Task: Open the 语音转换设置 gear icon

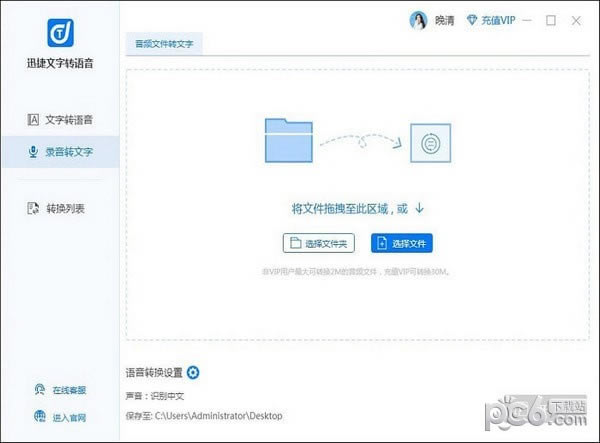Action: click(x=193, y=373)
